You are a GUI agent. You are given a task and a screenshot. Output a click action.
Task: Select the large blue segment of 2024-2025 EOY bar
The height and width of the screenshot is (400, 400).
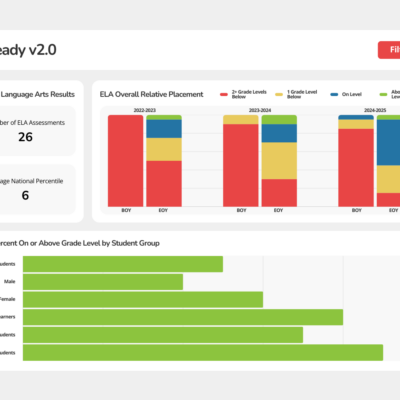tap(388, 143)
